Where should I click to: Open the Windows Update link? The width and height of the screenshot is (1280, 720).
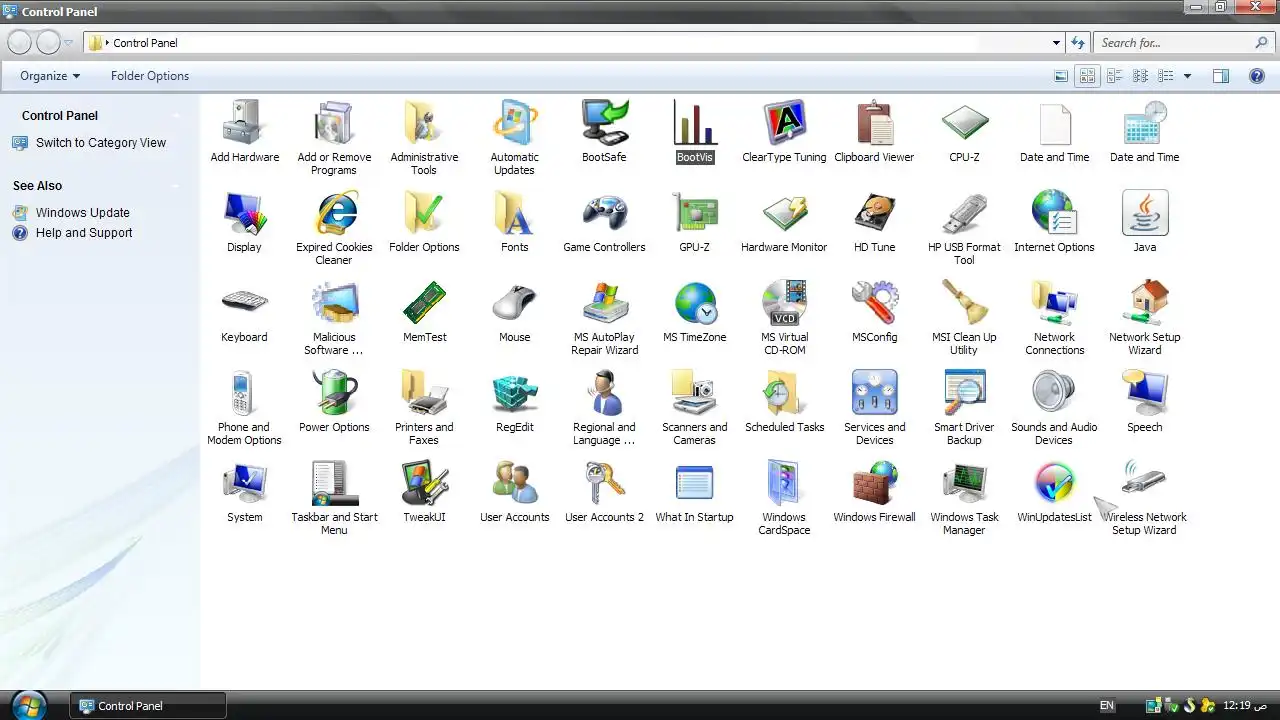point(82,213)
